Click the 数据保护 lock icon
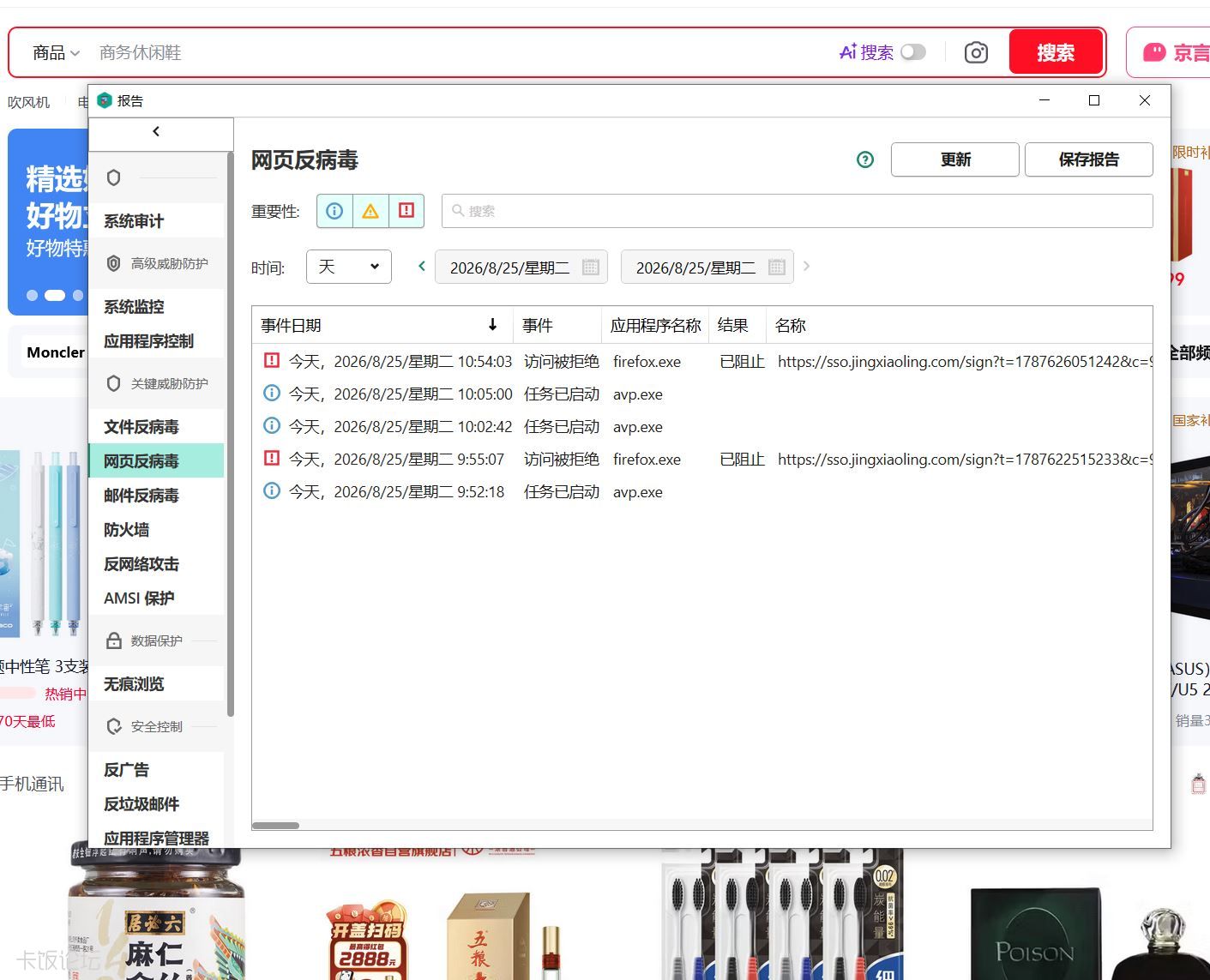This screenshot has width=1210, height=980. point(113,640)
